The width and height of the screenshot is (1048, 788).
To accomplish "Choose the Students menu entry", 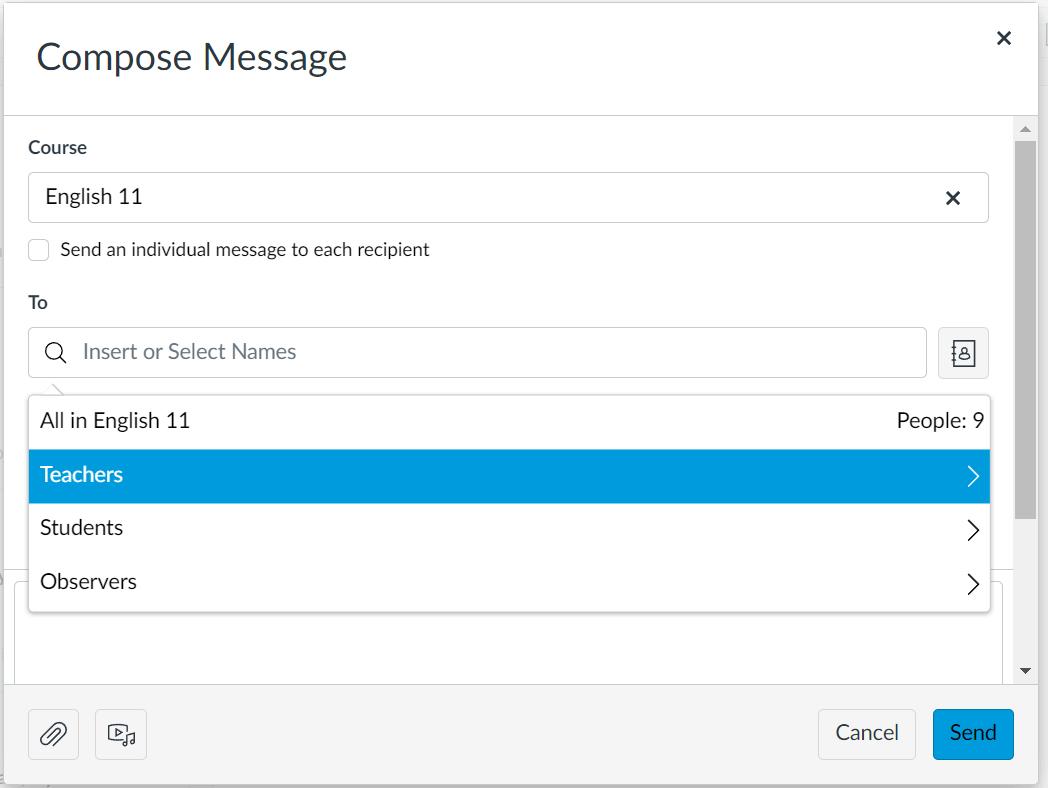I will 82,528.
